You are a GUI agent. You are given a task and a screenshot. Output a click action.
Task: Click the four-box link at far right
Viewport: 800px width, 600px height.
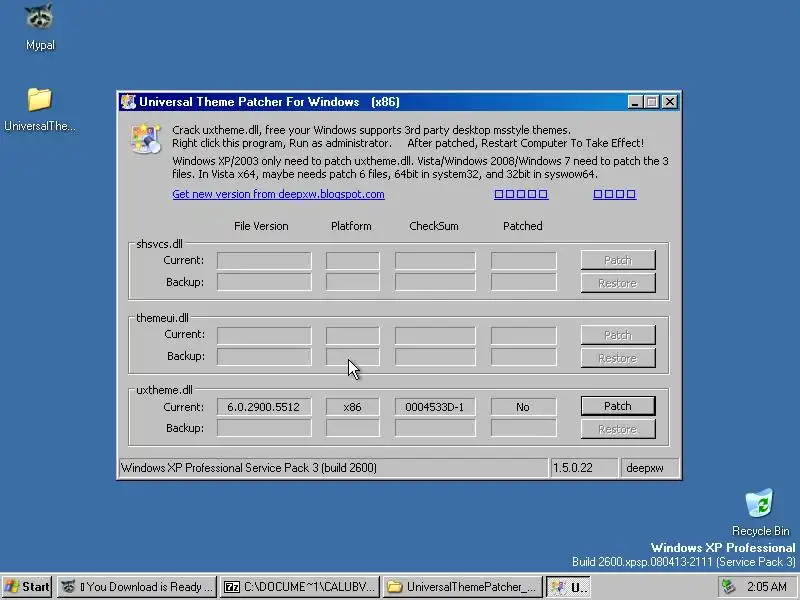[x=614, y=194]
